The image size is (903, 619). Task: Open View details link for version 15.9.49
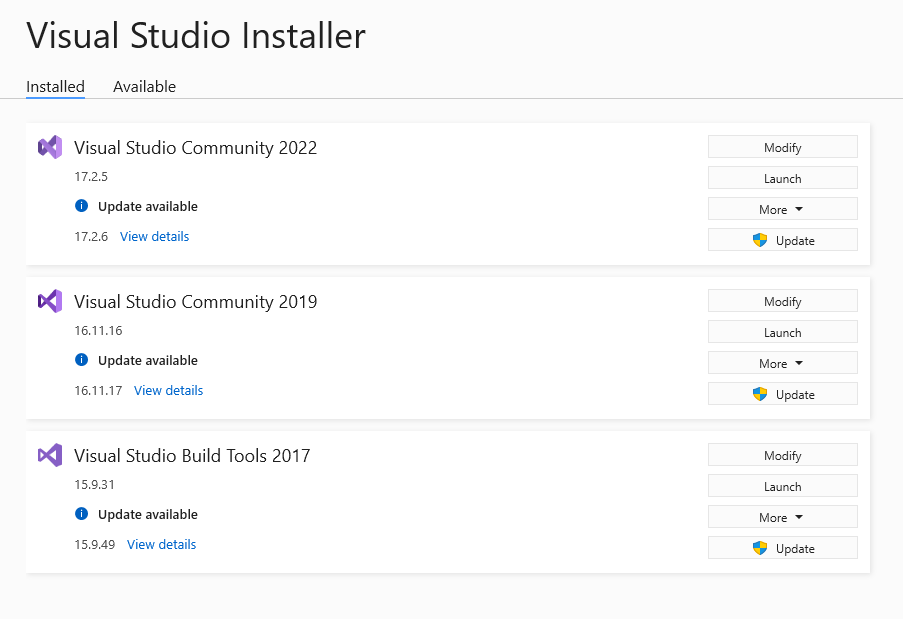point(161,545)
